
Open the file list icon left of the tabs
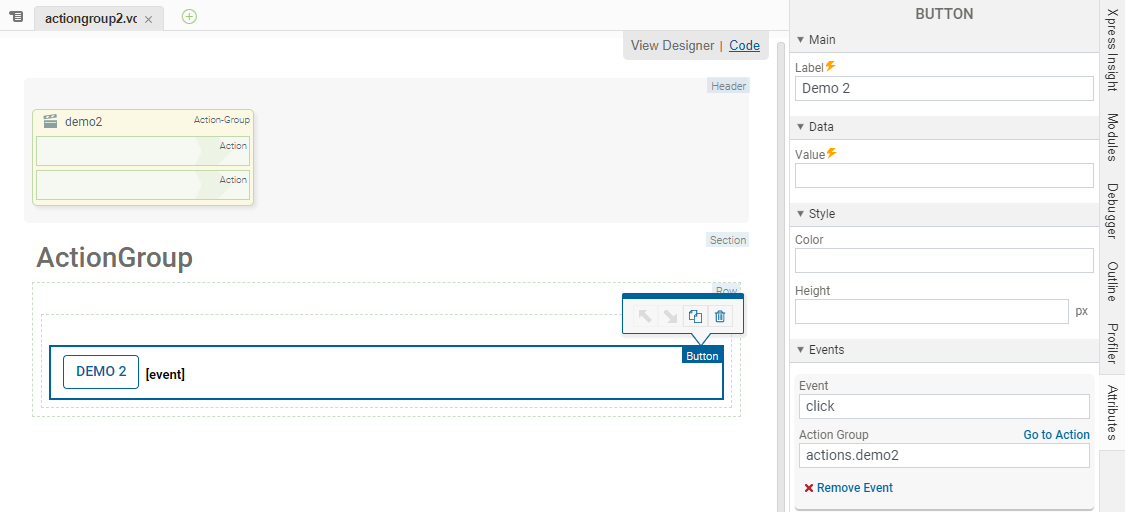coord(16,17)
